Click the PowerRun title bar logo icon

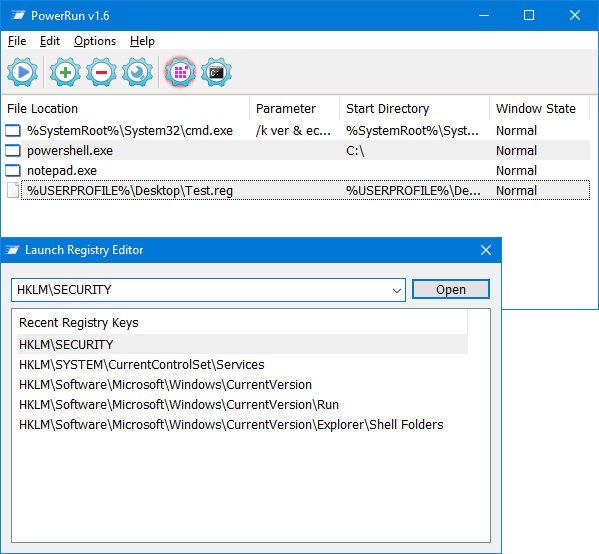(18, 16)
